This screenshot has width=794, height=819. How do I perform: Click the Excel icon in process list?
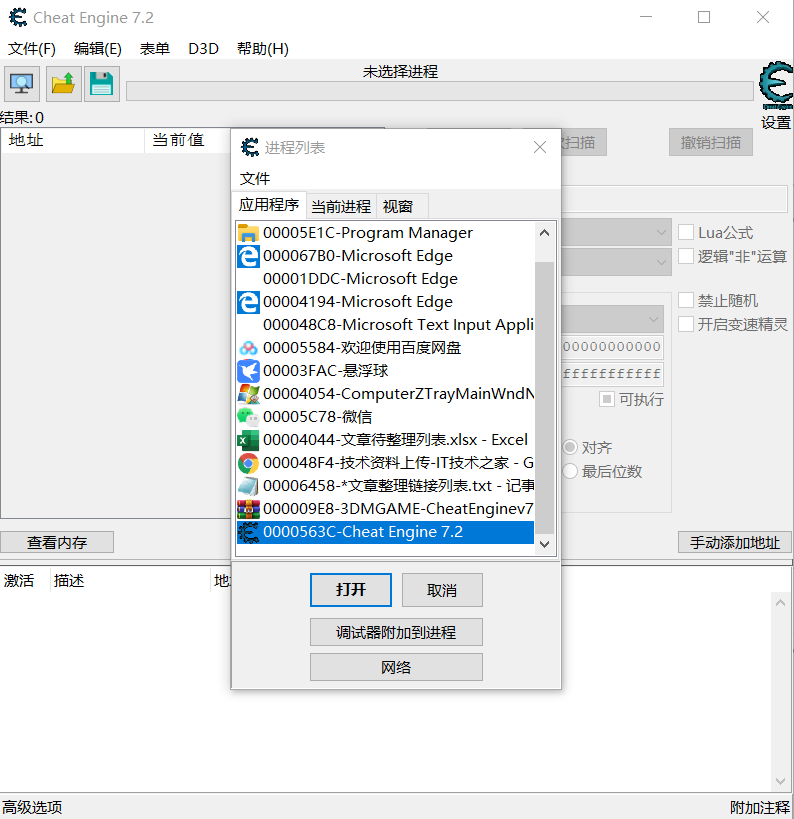coord(248,440)
